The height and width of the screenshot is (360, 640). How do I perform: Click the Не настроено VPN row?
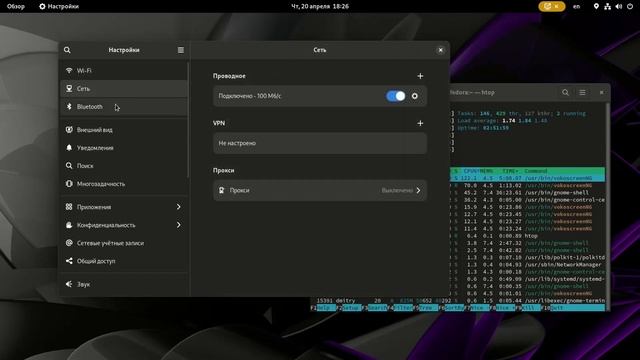point(320,143)
